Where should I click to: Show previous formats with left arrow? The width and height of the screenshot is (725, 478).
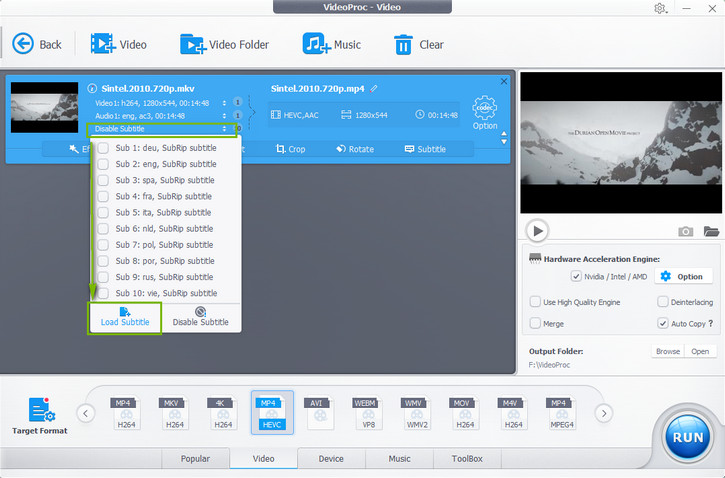[x=86, y=413]
